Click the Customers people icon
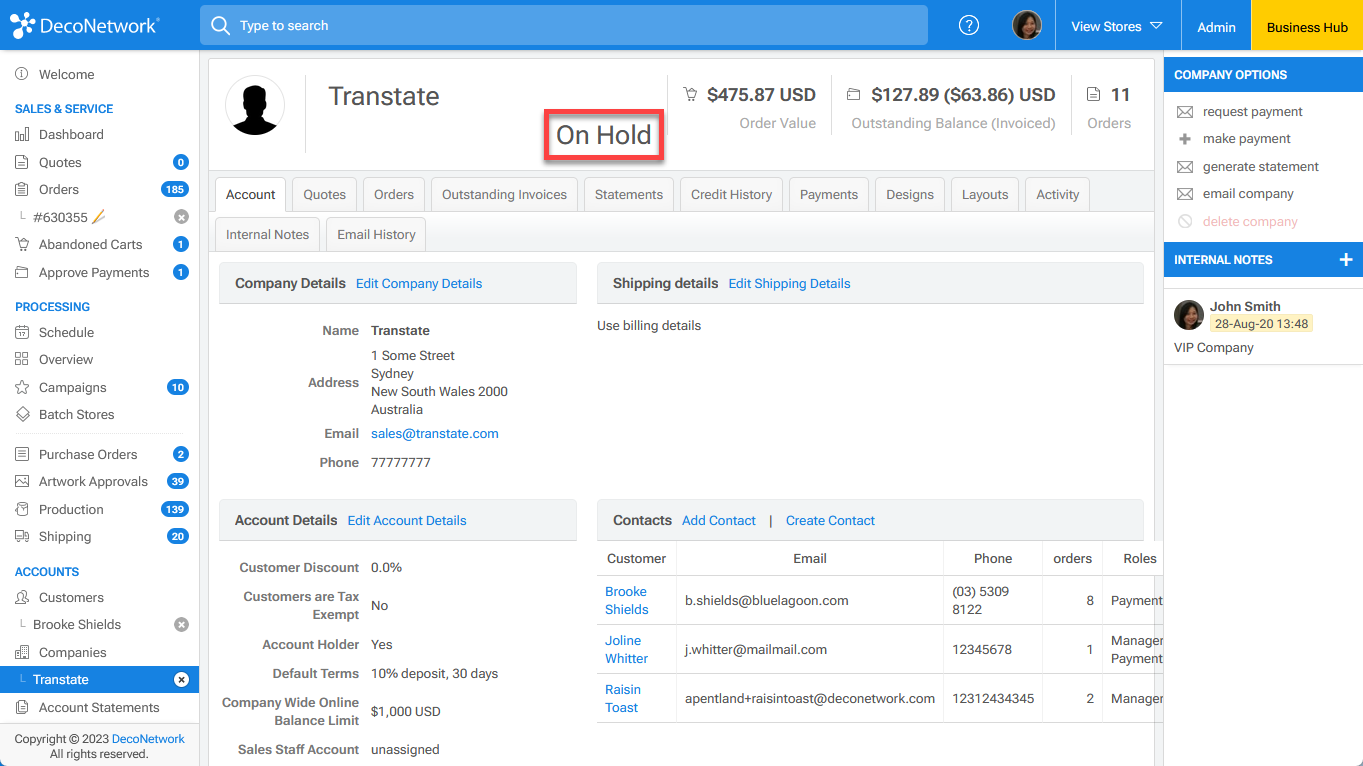1363x766 pixels. coord(22,598)
